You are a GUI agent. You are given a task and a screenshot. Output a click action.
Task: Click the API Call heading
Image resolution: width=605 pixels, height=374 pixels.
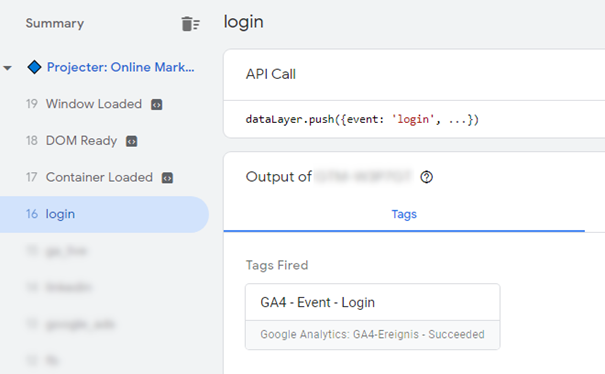(x=270, y=74)
